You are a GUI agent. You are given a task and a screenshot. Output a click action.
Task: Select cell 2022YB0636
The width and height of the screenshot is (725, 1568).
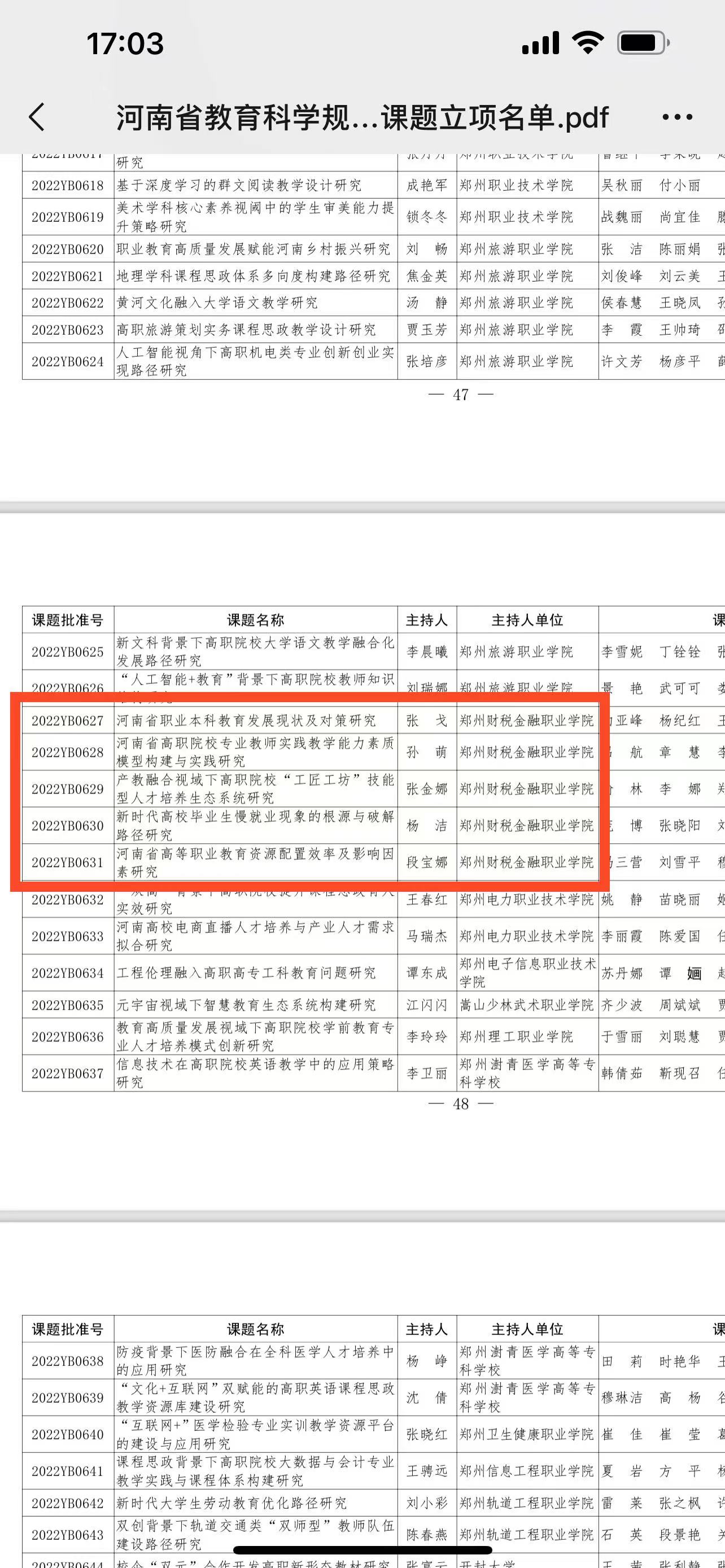[68, 1037]
